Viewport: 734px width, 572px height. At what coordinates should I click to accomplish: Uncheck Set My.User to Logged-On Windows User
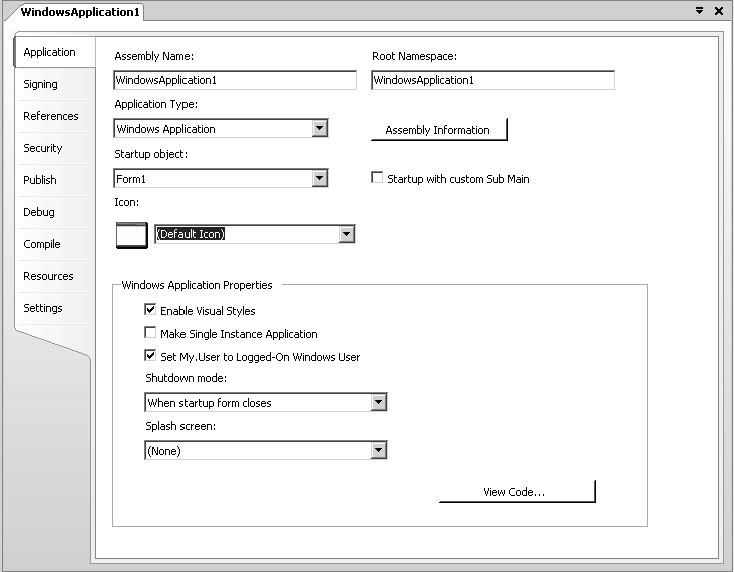pyautogui.click(x=151, y=356)
